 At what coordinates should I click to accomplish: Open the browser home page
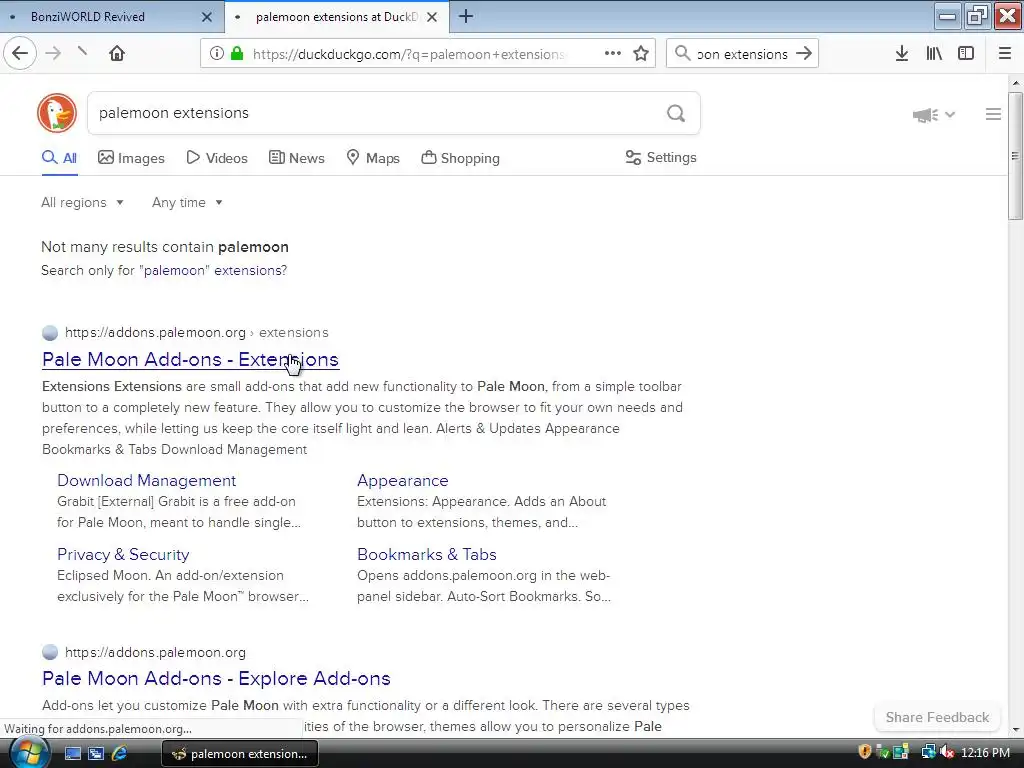pos(117,53)
